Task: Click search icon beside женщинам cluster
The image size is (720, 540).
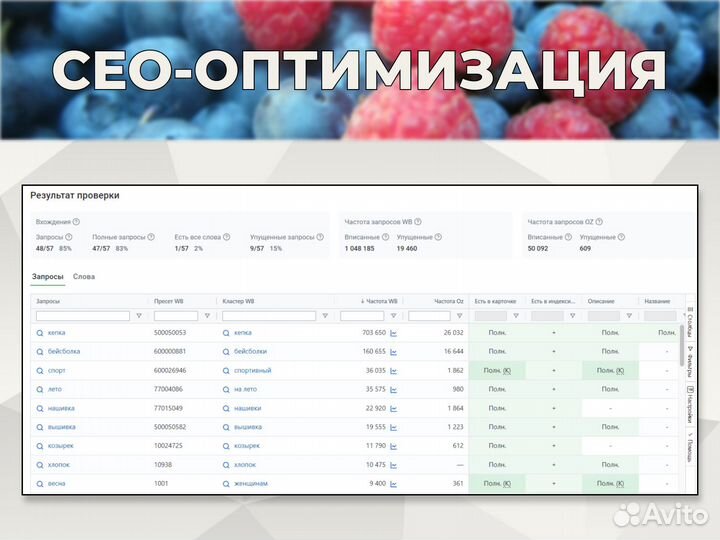Action: pos(226,484)
